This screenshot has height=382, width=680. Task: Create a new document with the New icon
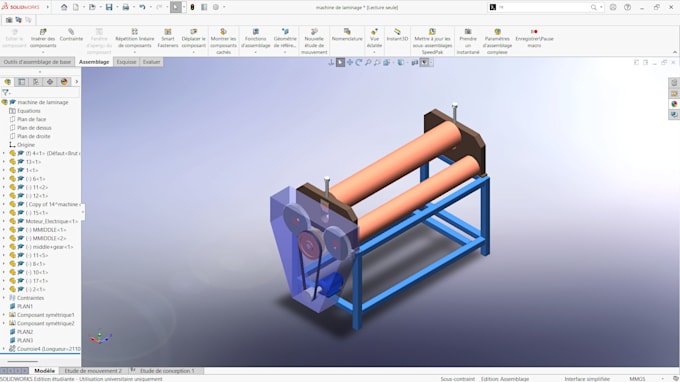[76, 7]
